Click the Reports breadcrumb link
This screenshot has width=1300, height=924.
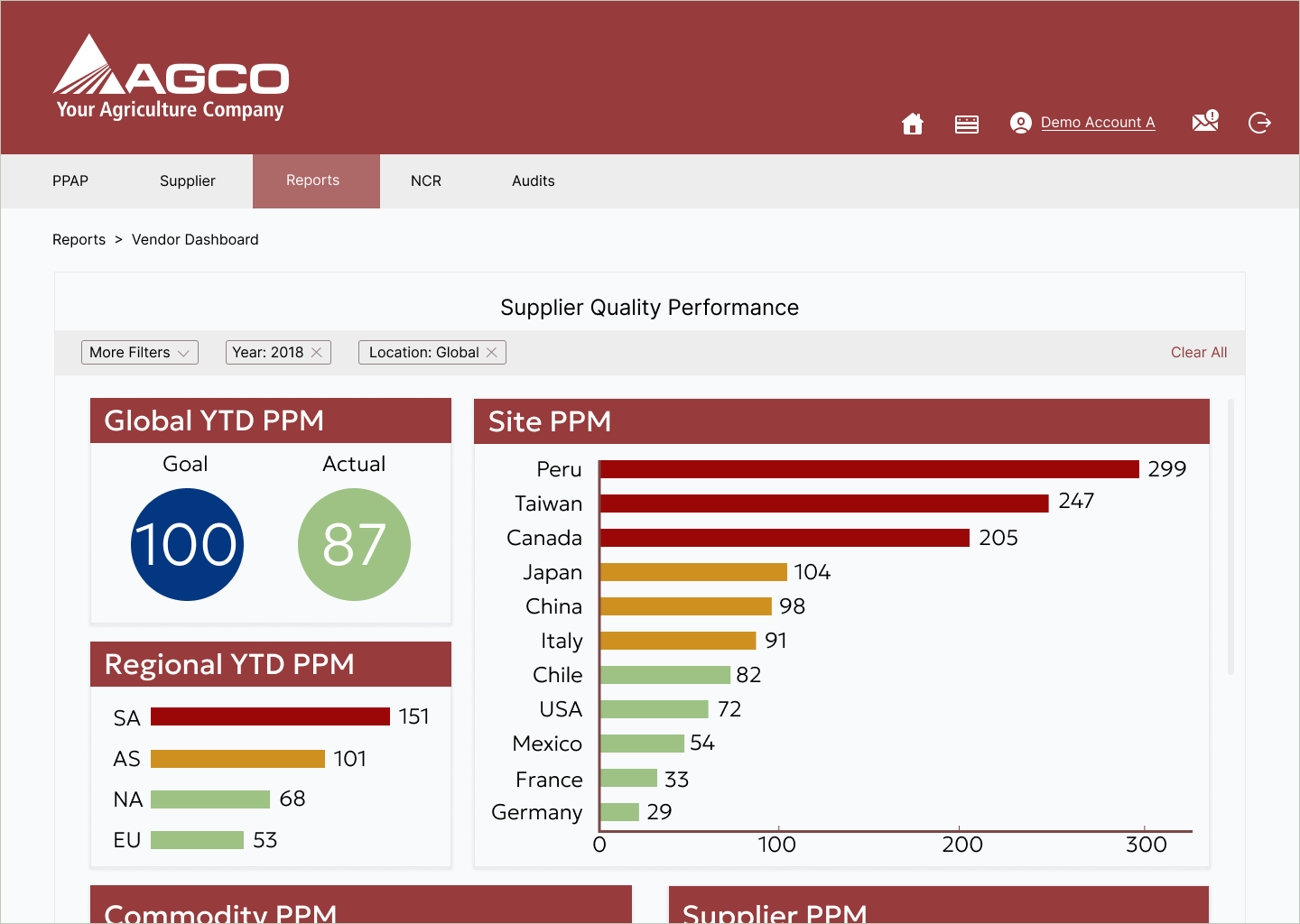point(79,240)
